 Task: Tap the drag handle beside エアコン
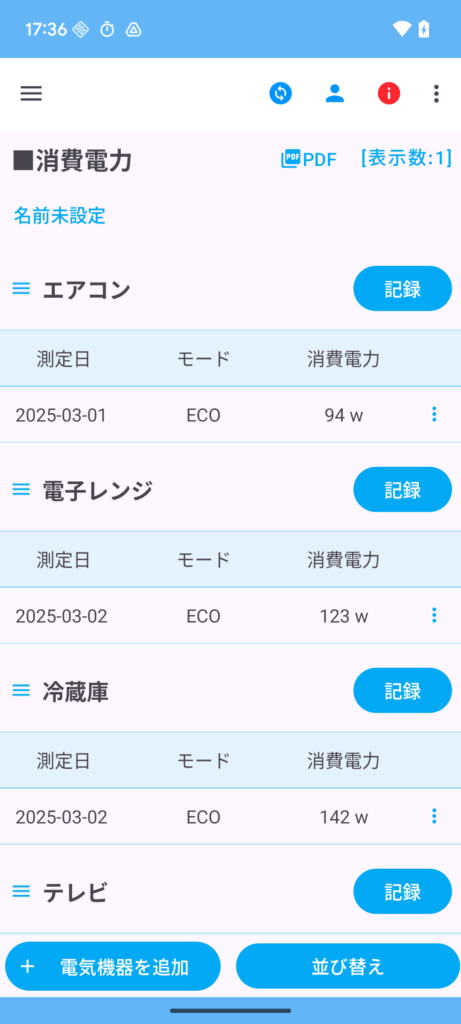pos(22,289)
